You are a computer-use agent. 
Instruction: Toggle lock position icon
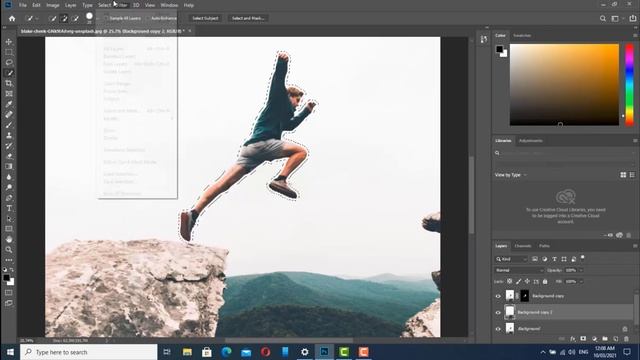pyautogui.click(x=527, y=281)
